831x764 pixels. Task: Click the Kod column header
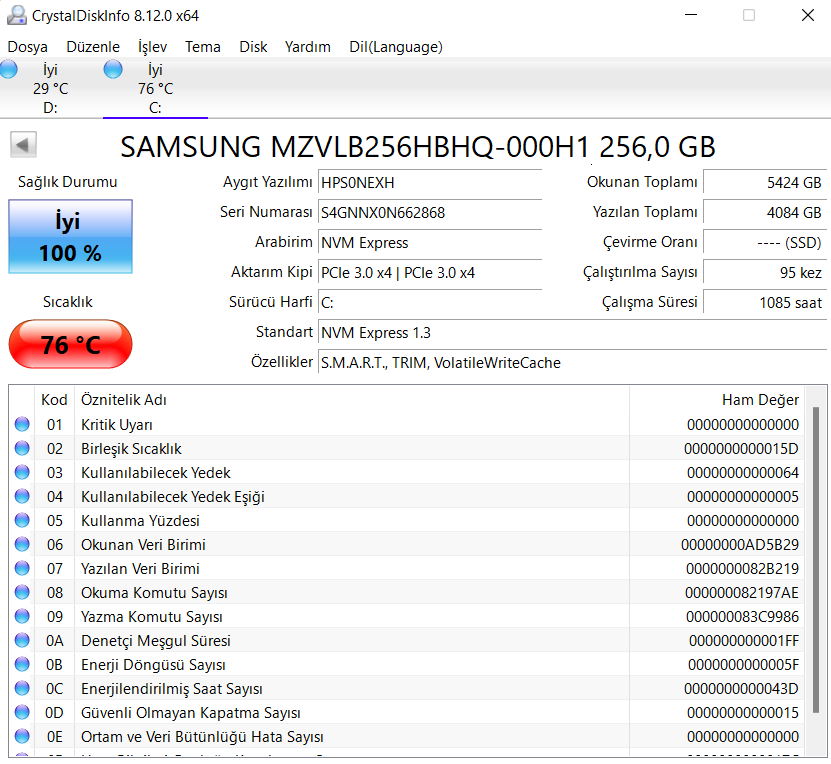point(55,399)
